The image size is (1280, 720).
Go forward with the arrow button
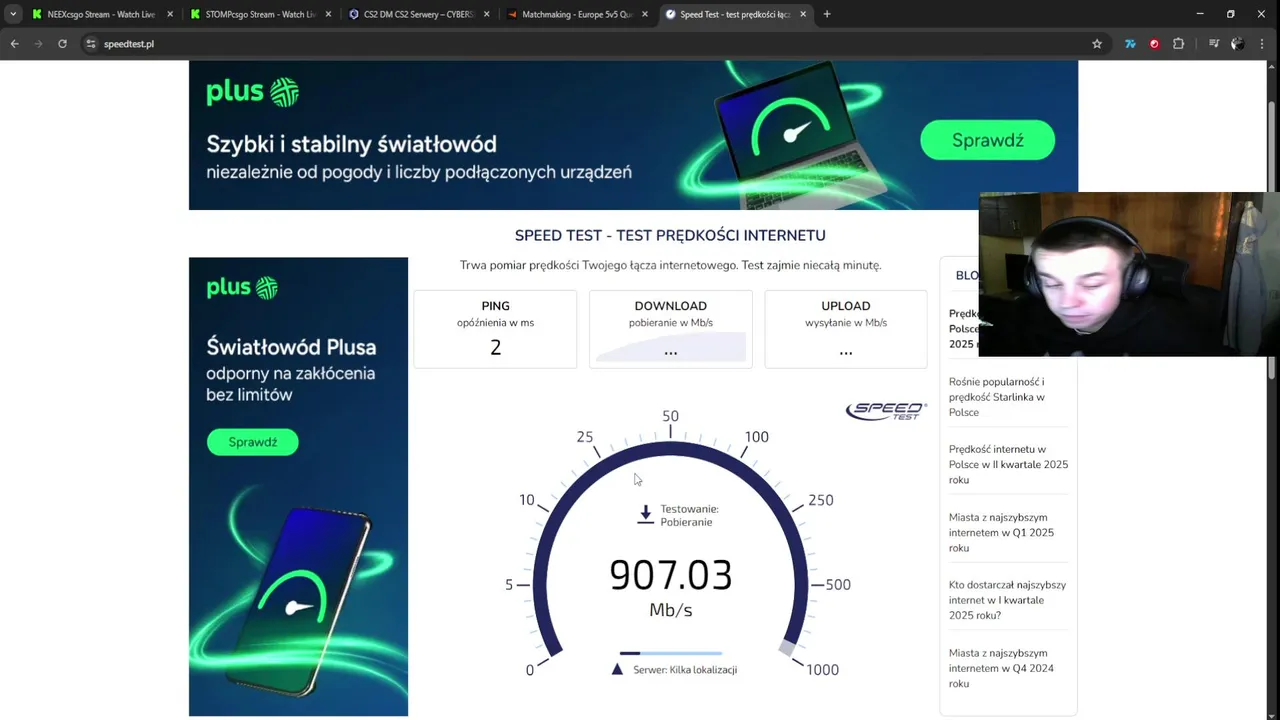pyautogui.click(x=38, y=44)
